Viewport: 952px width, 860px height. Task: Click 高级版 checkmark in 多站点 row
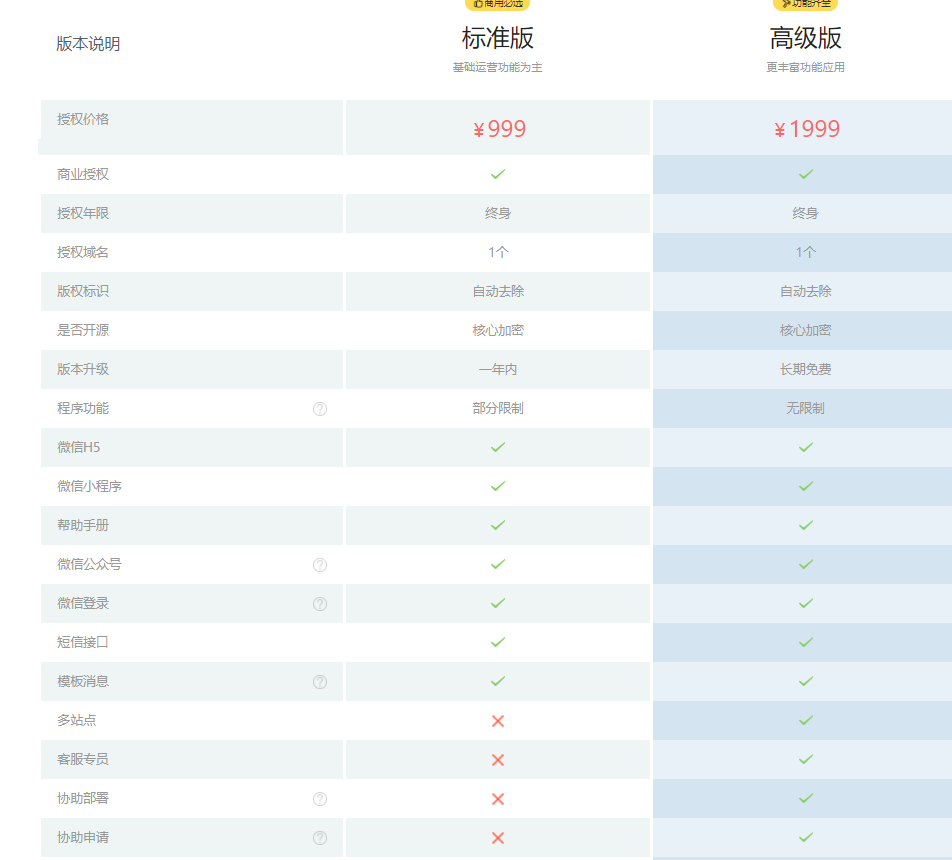coord(806,720)
